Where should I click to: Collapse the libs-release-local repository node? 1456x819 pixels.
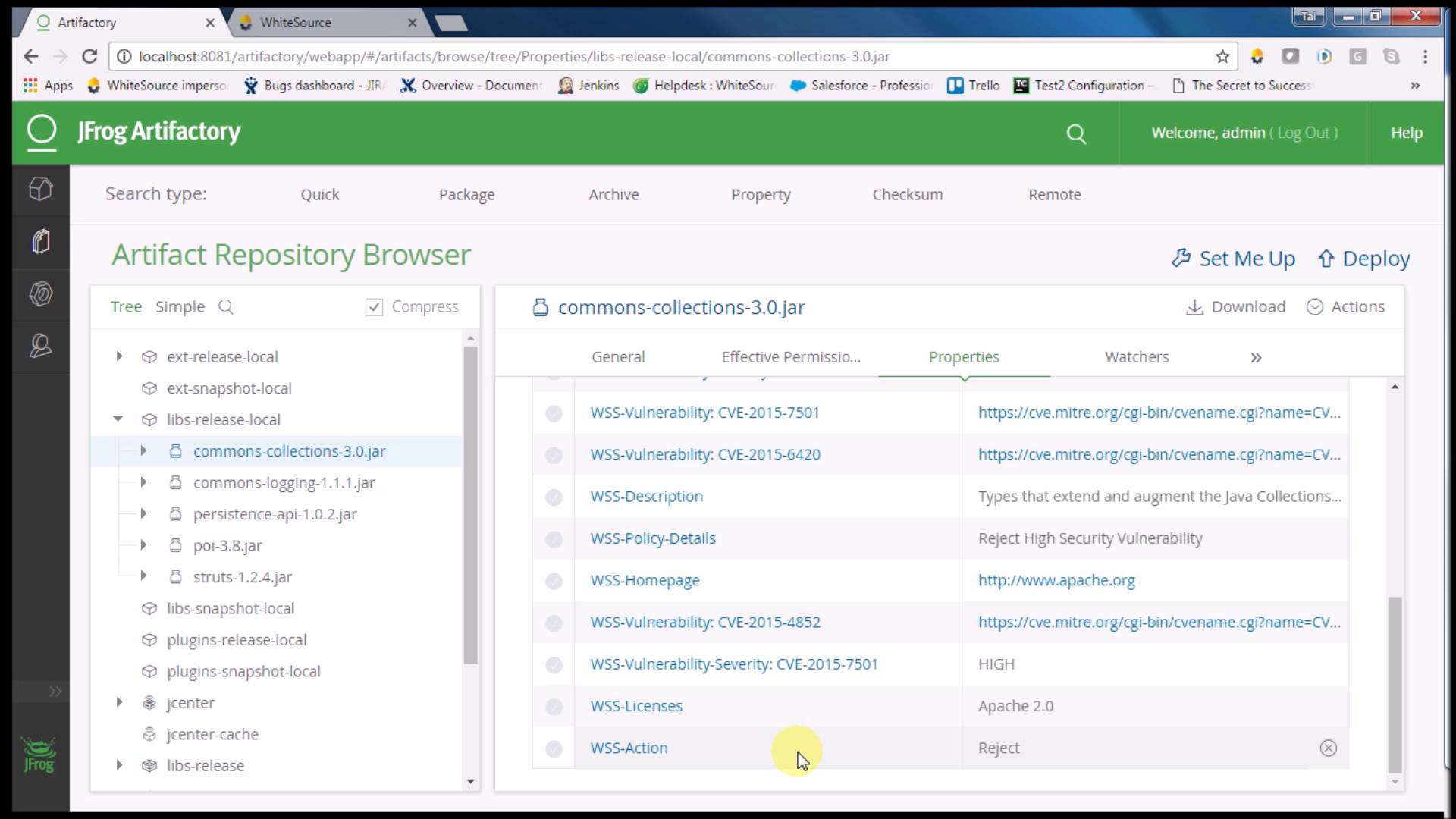118,419
